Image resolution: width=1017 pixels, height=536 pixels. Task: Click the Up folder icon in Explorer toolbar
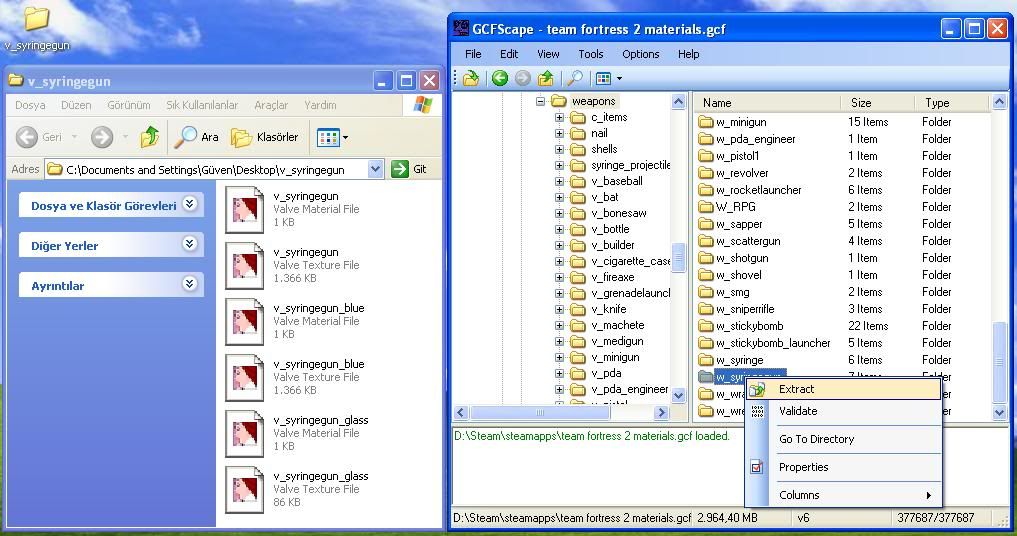pyautogui.click(x=150, y=137)
